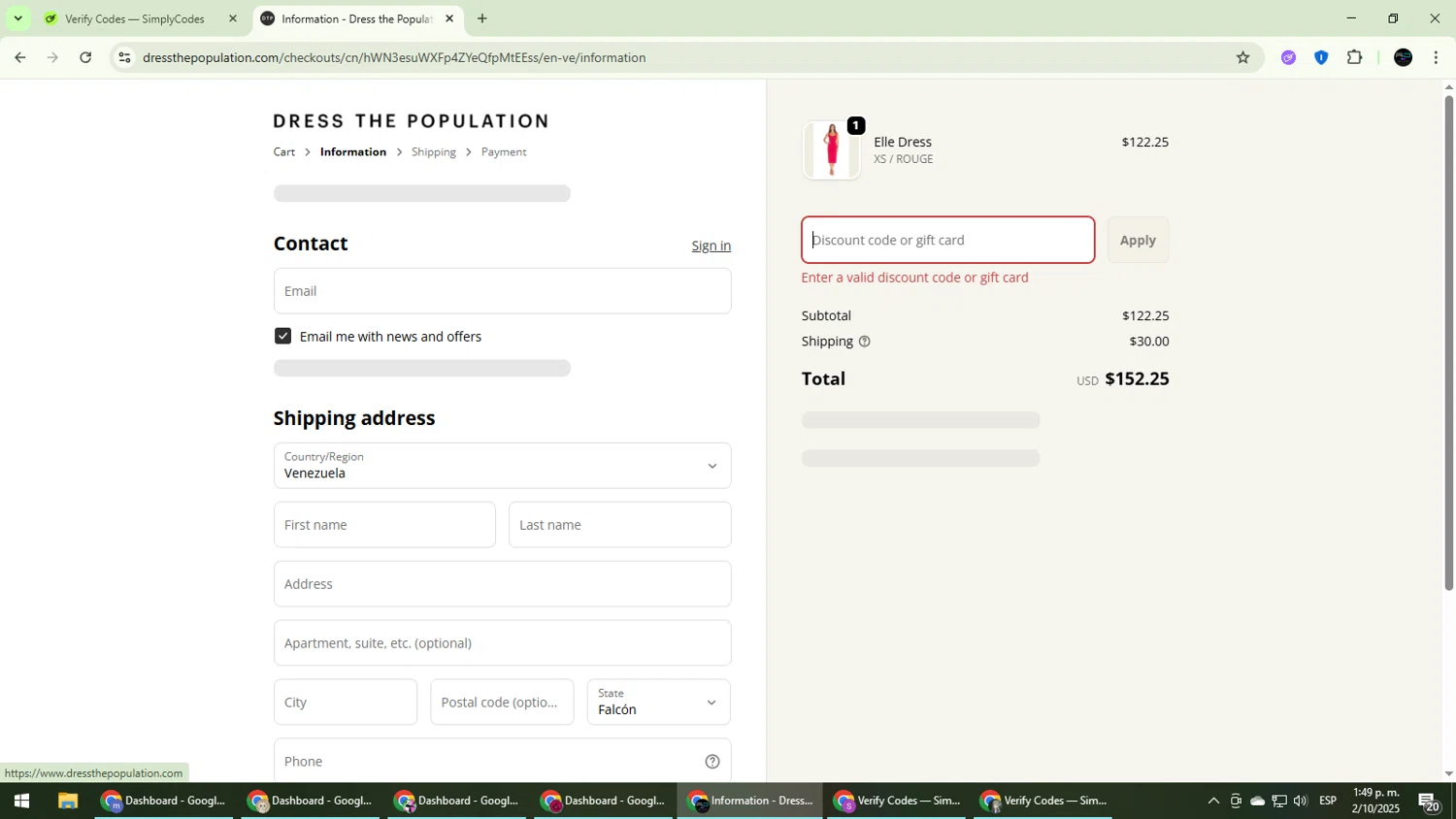Click the Phone field help question icon
This screenshot has width=1456, height=819.
(712, 762)
